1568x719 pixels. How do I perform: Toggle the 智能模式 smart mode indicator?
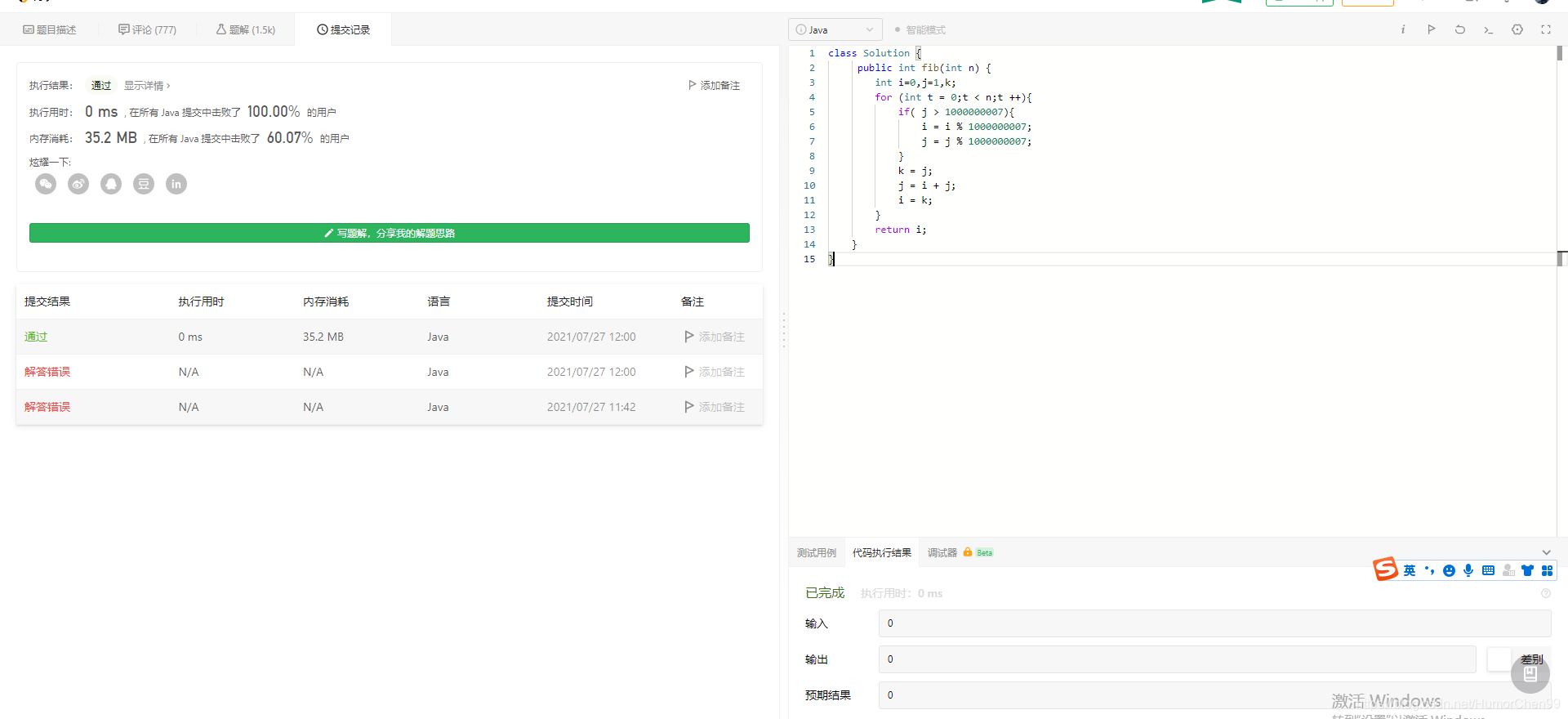920,29
